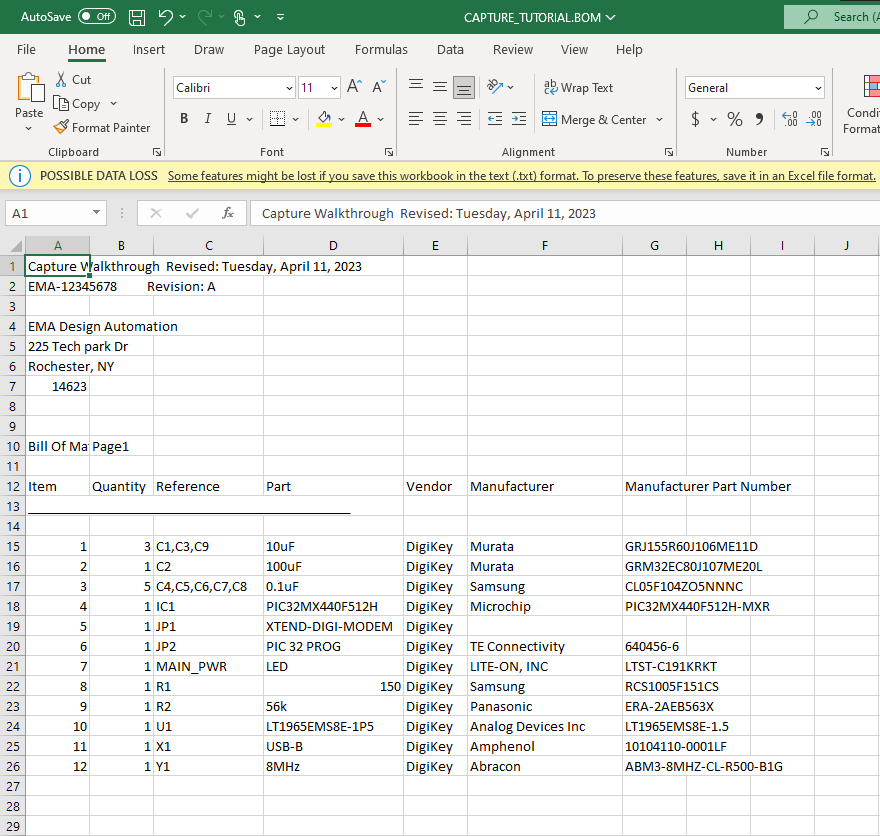Click the Decrease Decimal icon

[814, 119]
